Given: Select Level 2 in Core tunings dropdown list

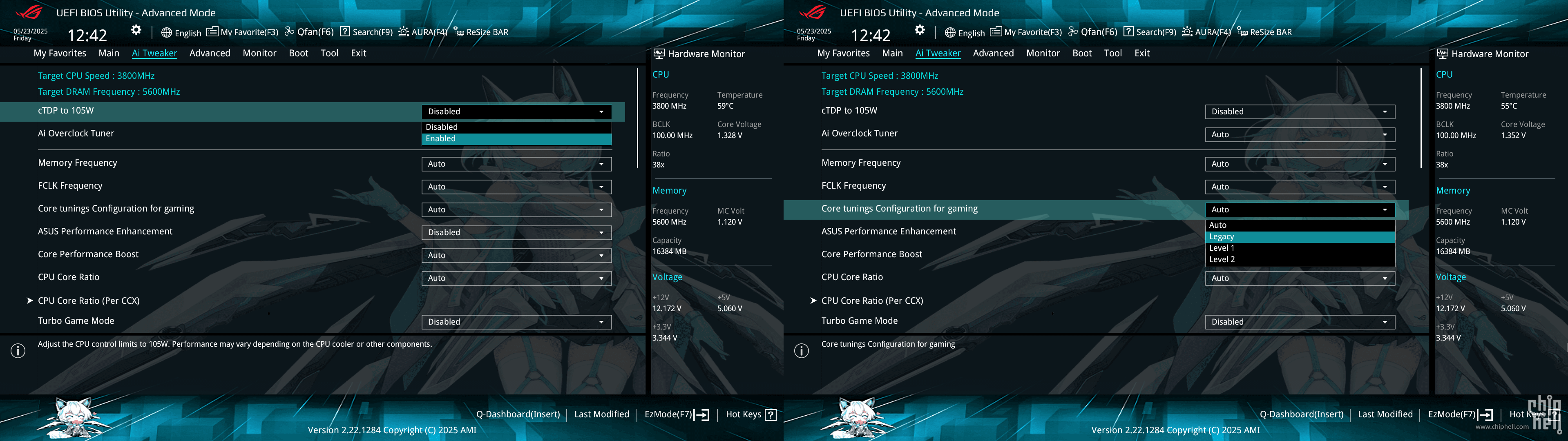Looking at the screenshot, I should [x=1300, y=259].
